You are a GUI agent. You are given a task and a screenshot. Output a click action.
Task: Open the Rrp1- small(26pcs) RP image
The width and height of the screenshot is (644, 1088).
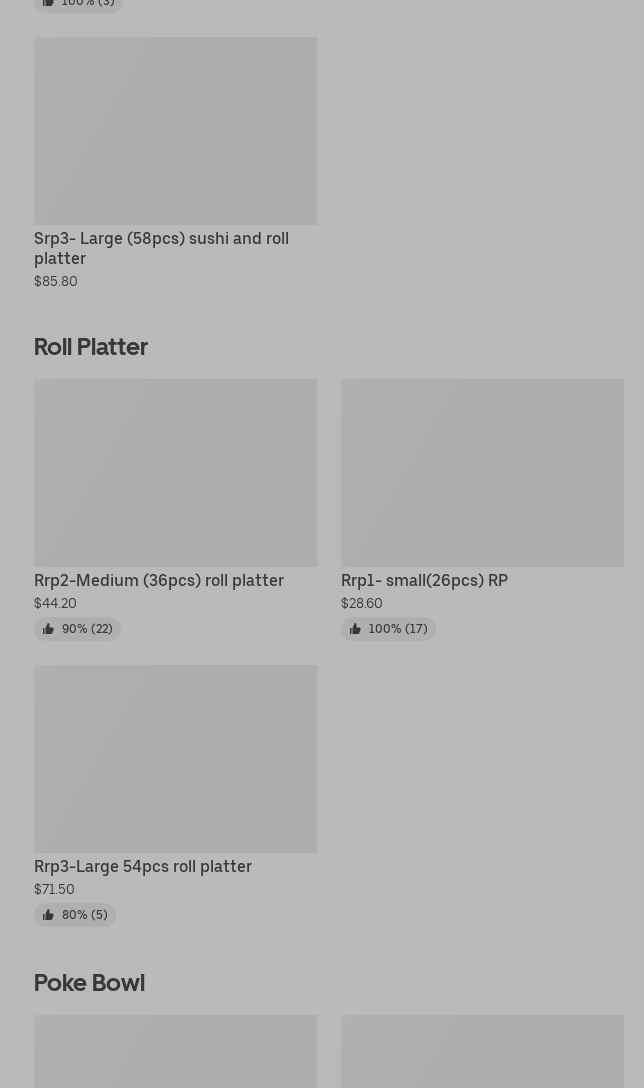pos(482,473)
